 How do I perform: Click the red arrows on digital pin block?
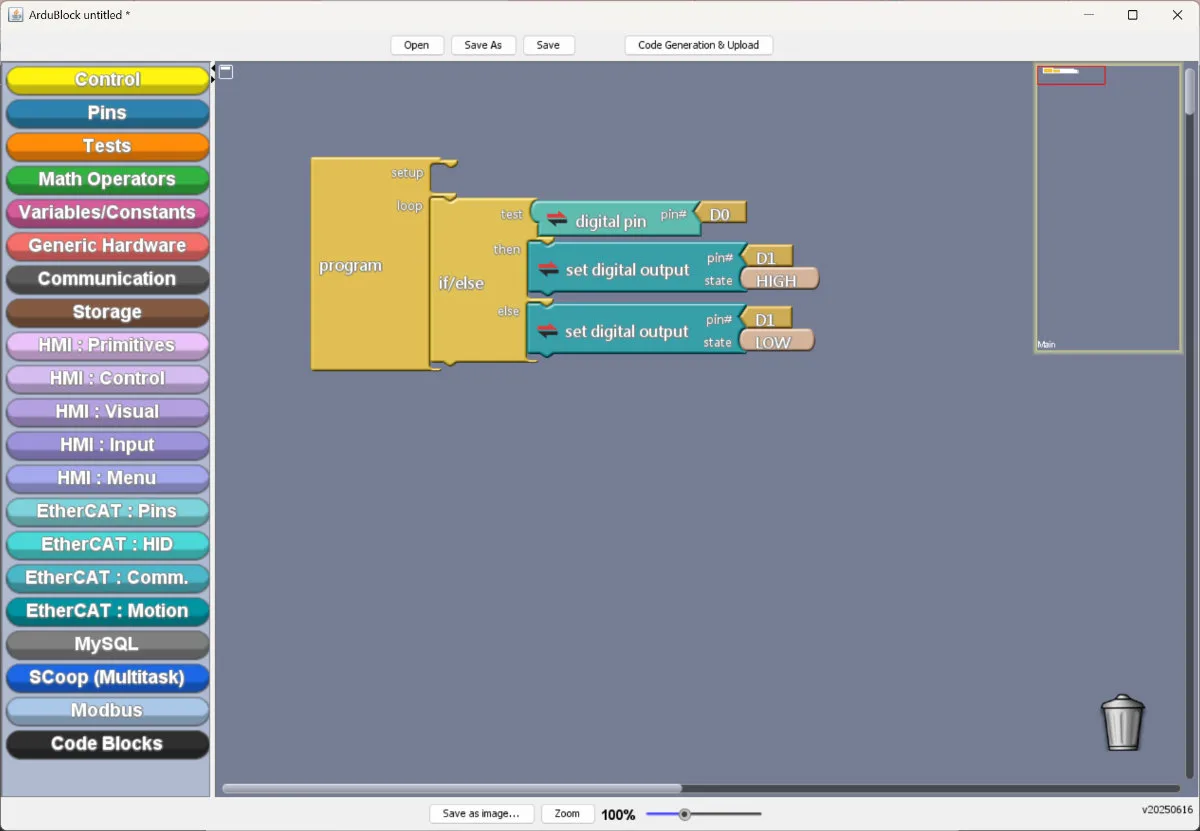[x=557, y=219]
